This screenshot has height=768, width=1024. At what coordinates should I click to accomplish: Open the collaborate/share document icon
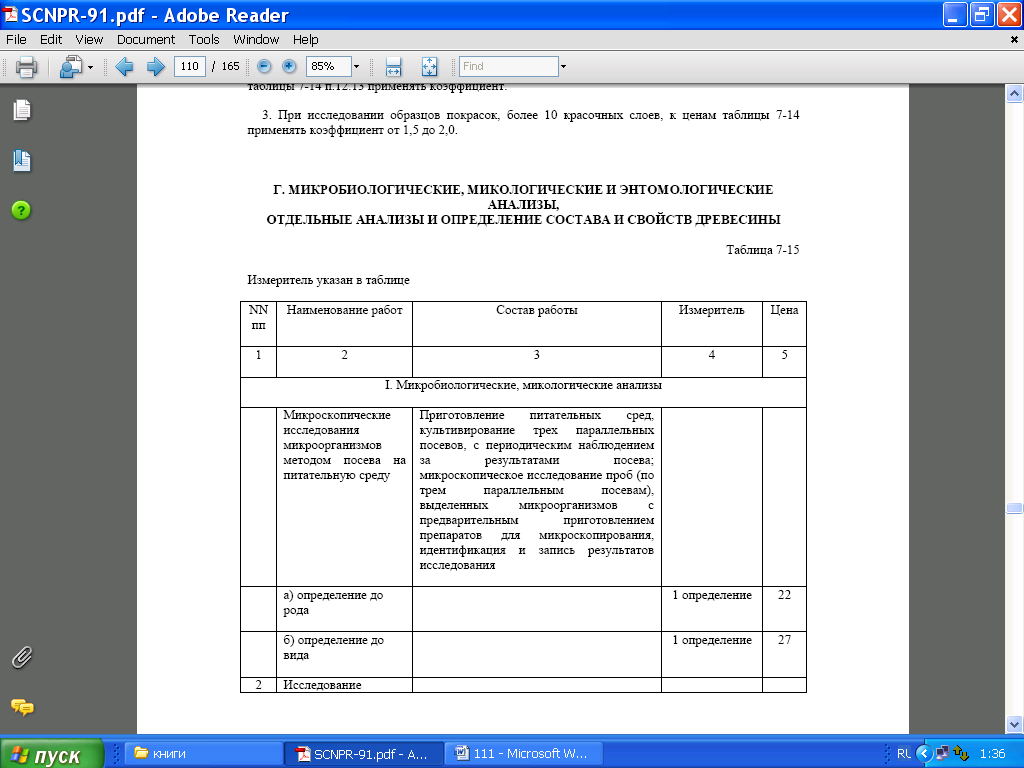pos(71,67)
